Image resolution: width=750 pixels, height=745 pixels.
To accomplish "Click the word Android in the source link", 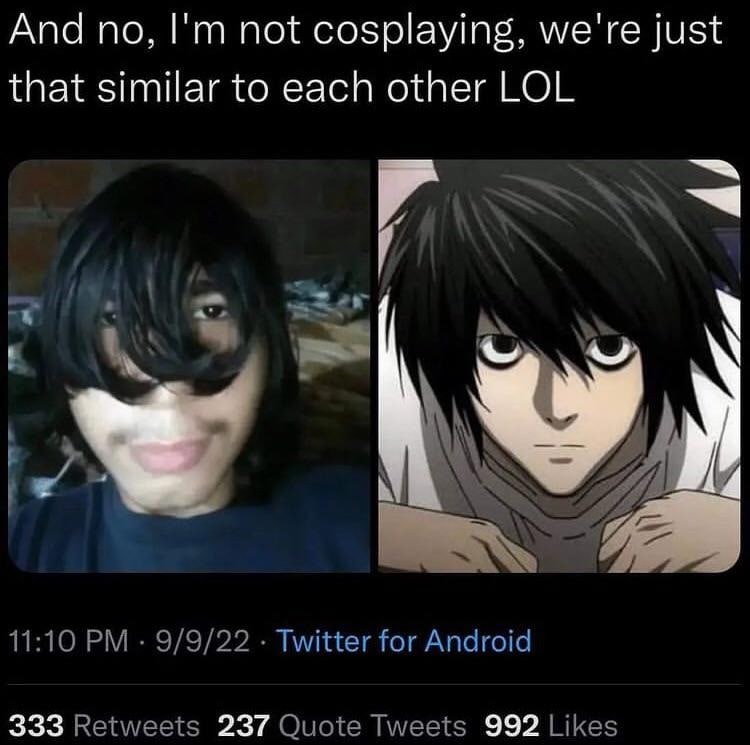I will point(478,641).
